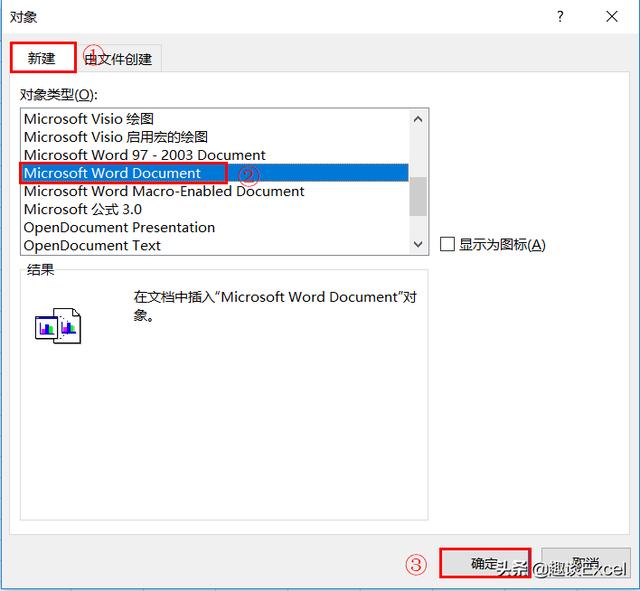Cancel the dialog with 取消
The image size is (640, 591).
586,563
